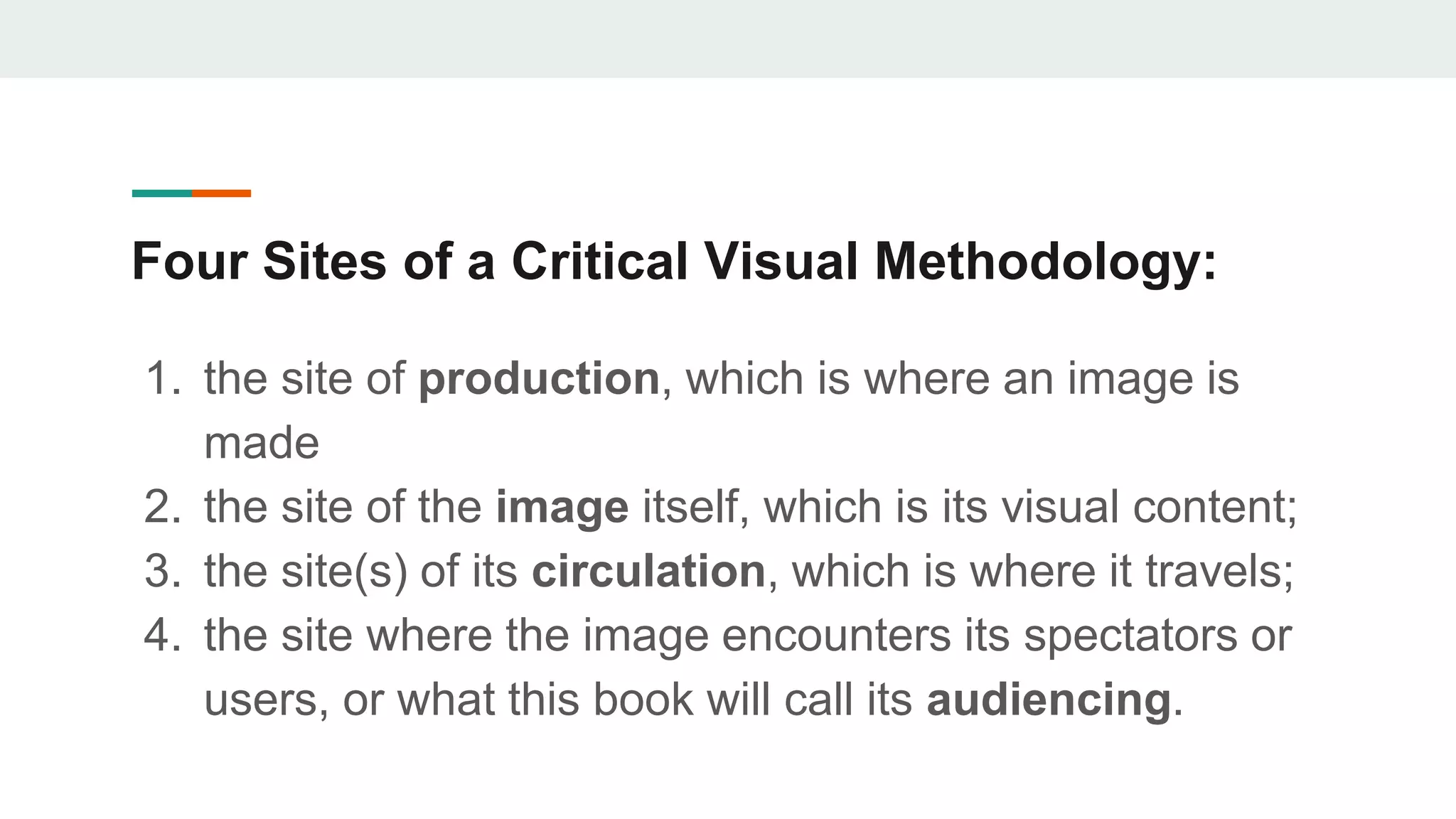Image resolution: width=1456 pixels, height=819 pixels.
Task: Click the bold word 'circulation'
Action: [648, 571]
